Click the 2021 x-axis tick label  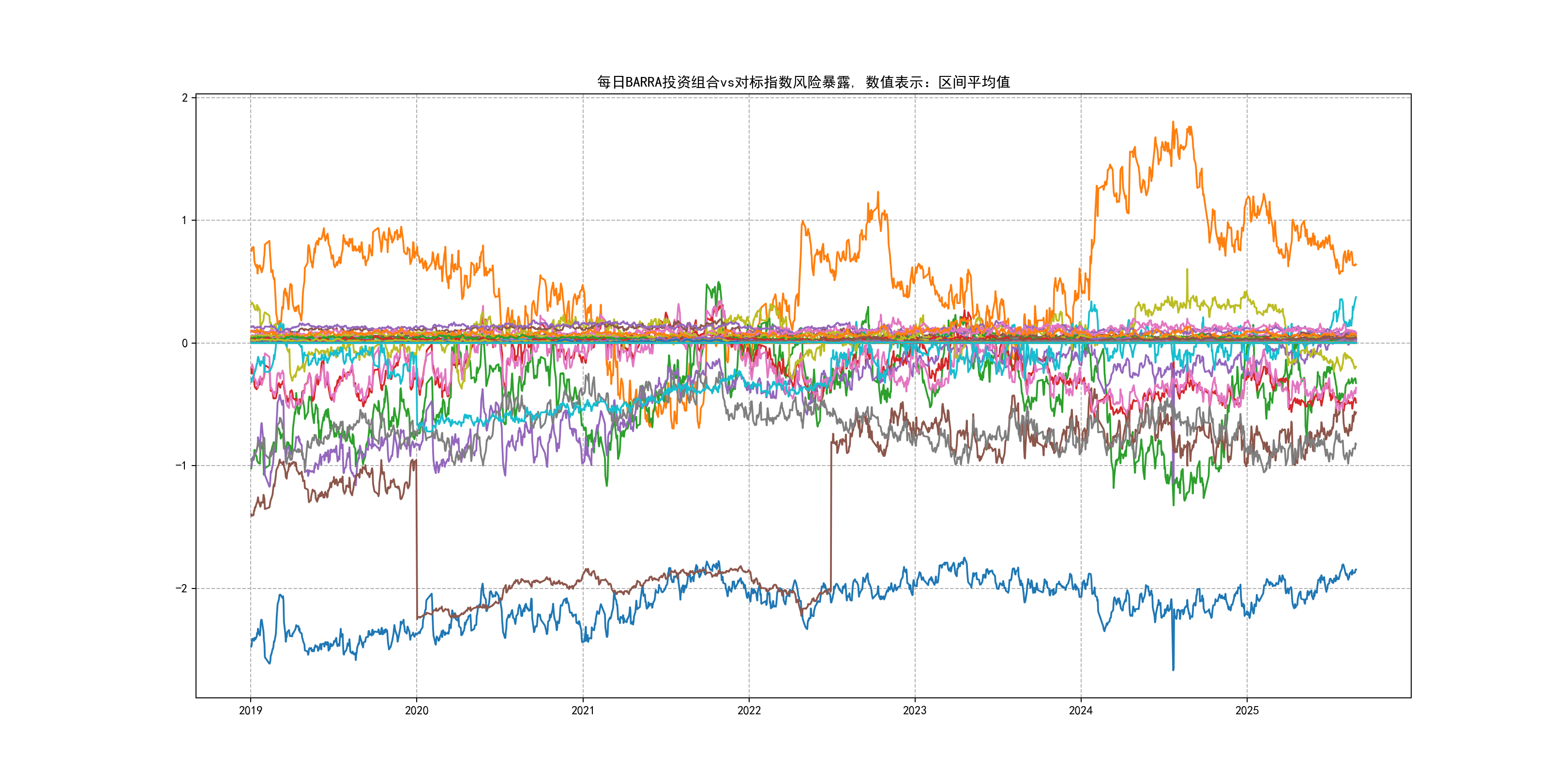point(583,710)
